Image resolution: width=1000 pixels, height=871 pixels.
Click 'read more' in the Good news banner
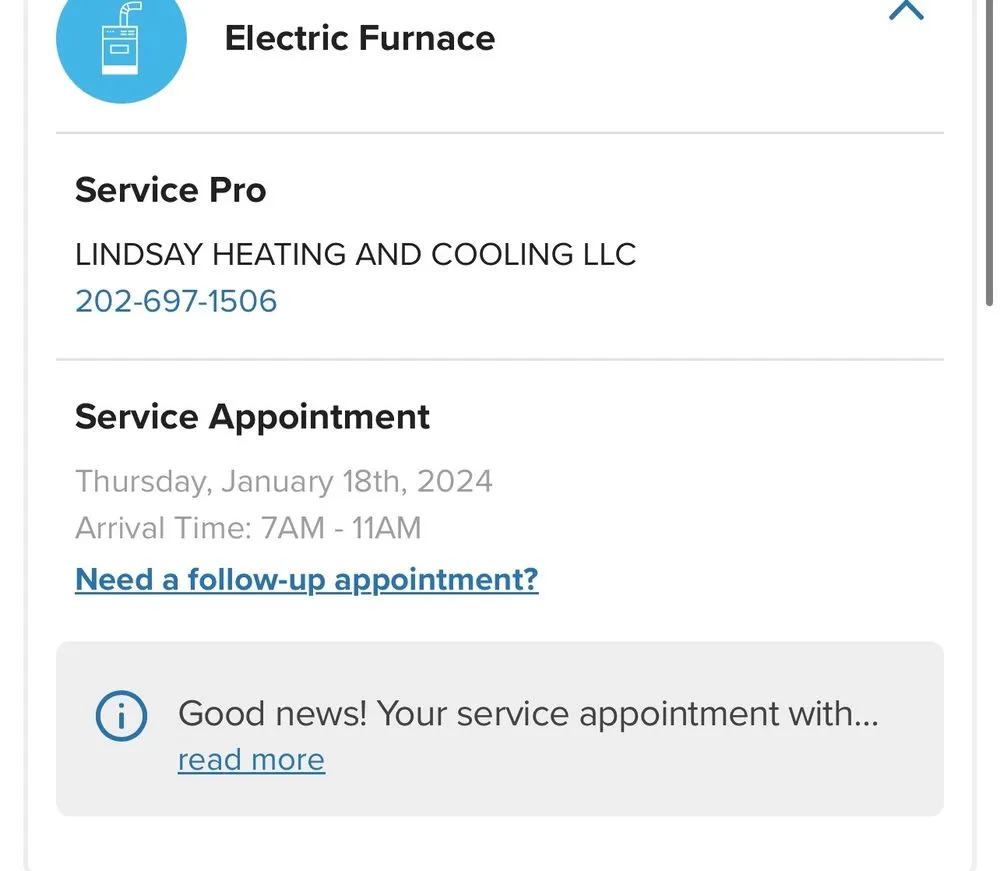pyautogui.click(x=251, y=760)
